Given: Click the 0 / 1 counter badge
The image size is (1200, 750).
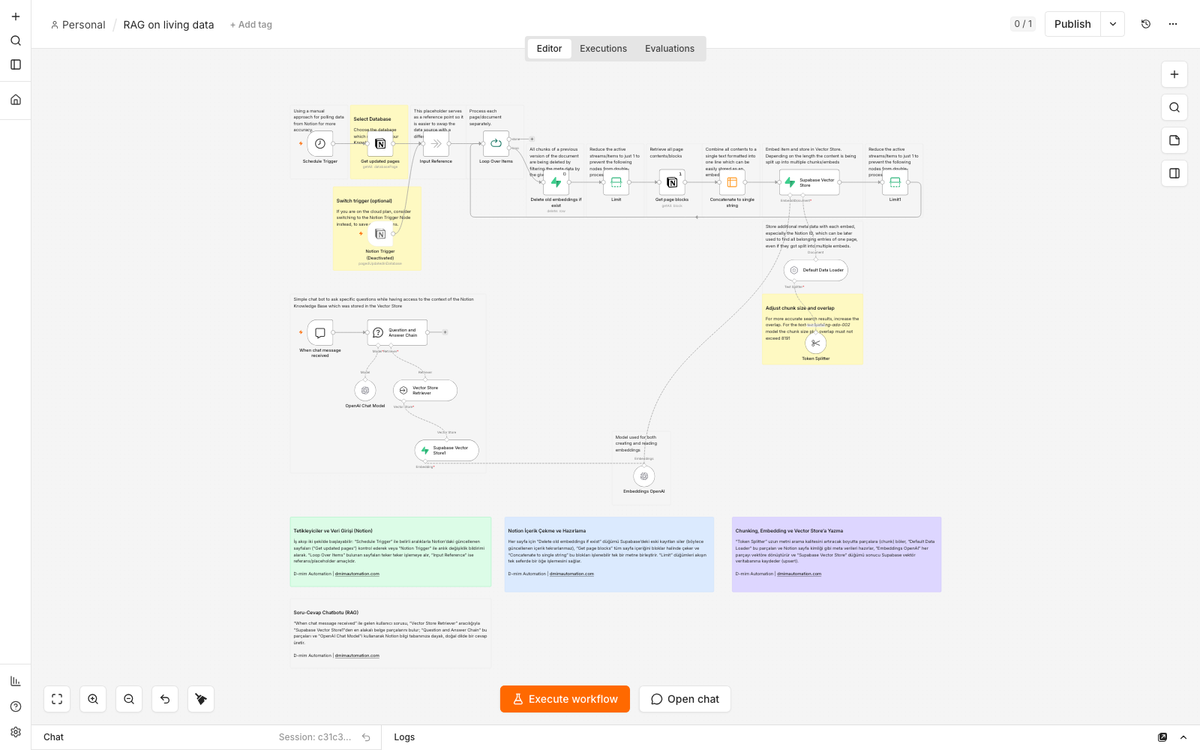Looking at the screenshot, I should pos(1023,24).
